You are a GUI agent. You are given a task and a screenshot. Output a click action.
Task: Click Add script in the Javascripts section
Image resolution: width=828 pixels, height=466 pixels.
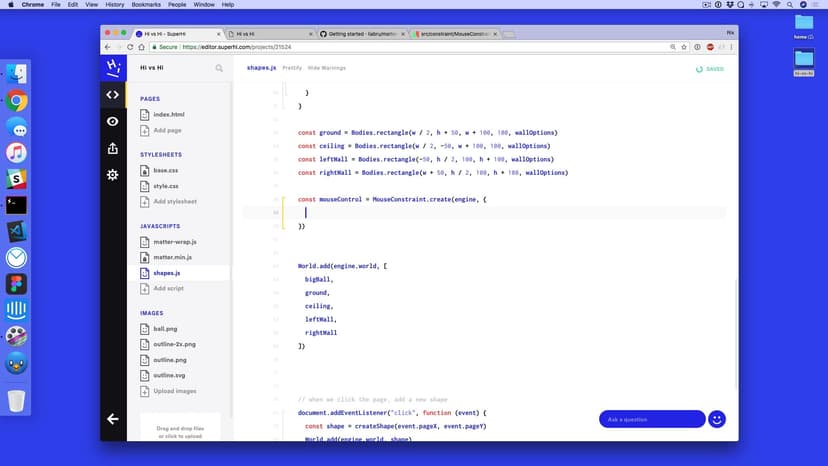168,288
